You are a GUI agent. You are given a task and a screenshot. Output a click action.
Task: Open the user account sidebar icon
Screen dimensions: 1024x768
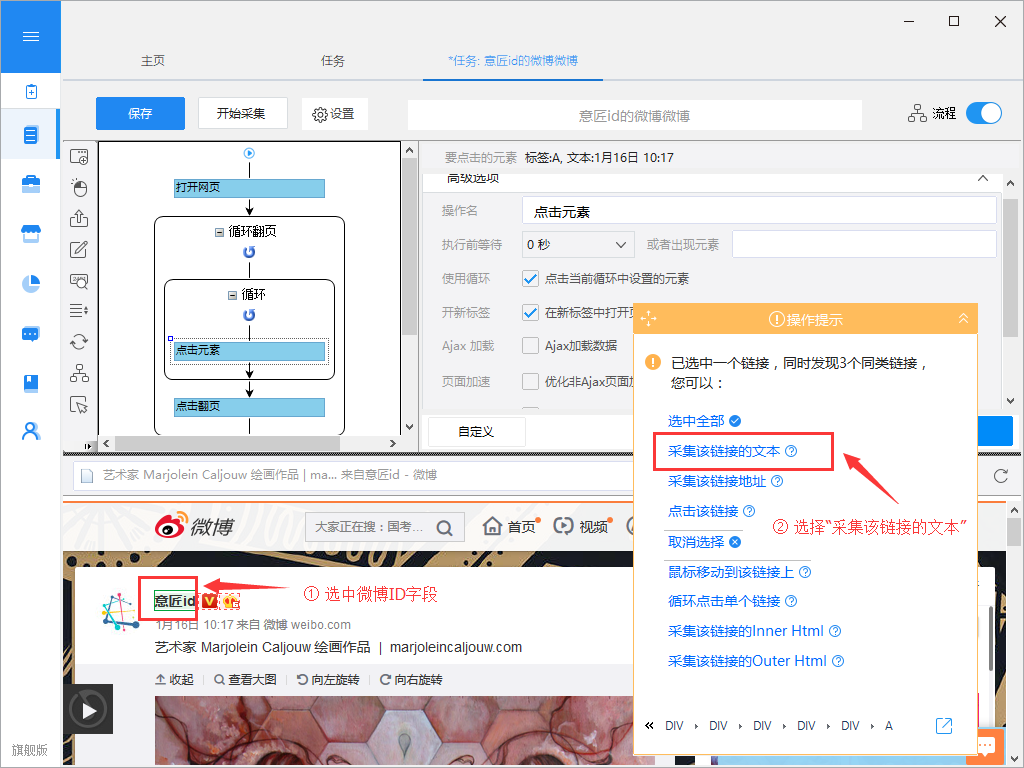[31, 431]
